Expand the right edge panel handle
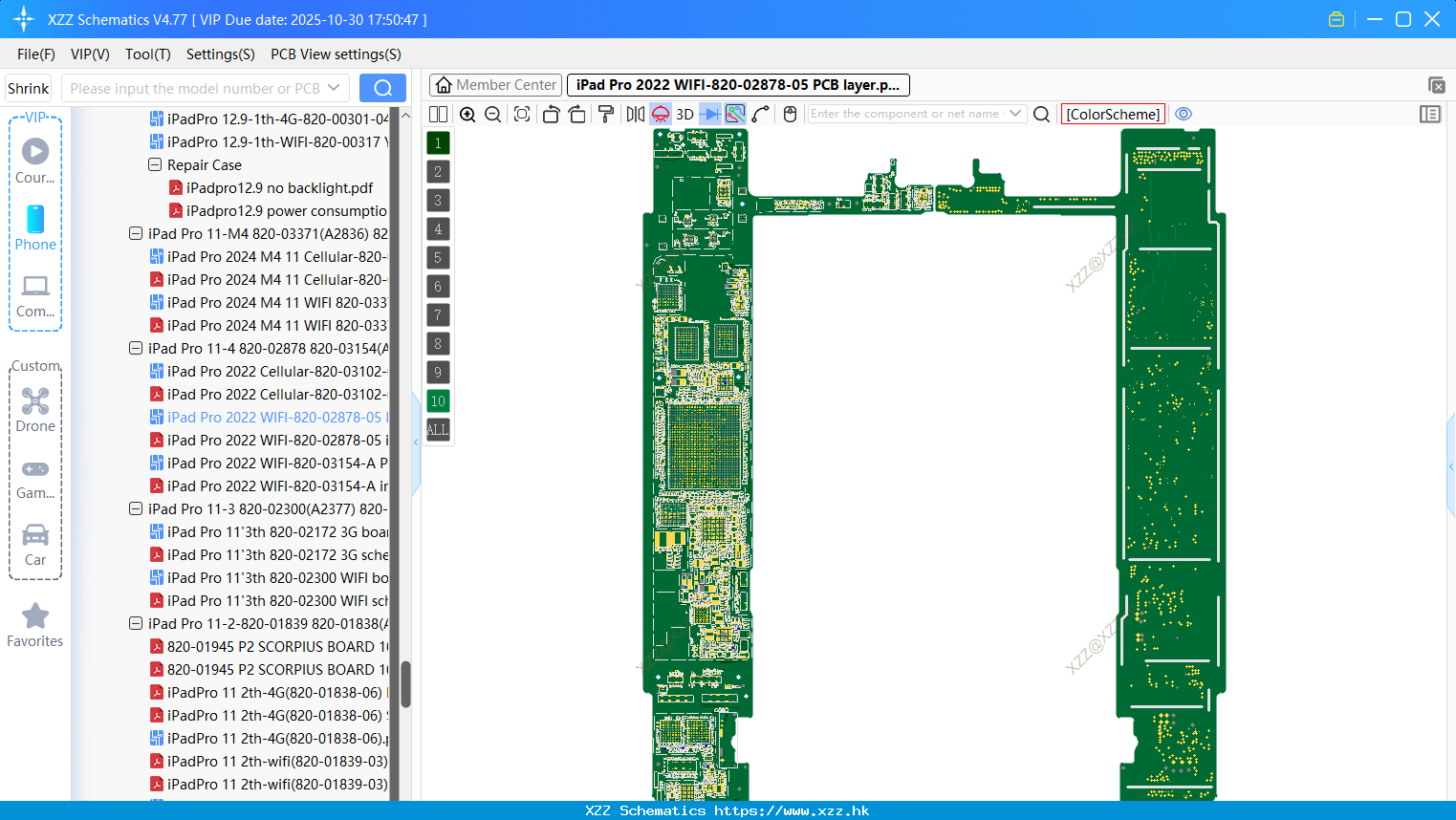This screenshot has height=820, width=1456. click(x=1451, y=466)
